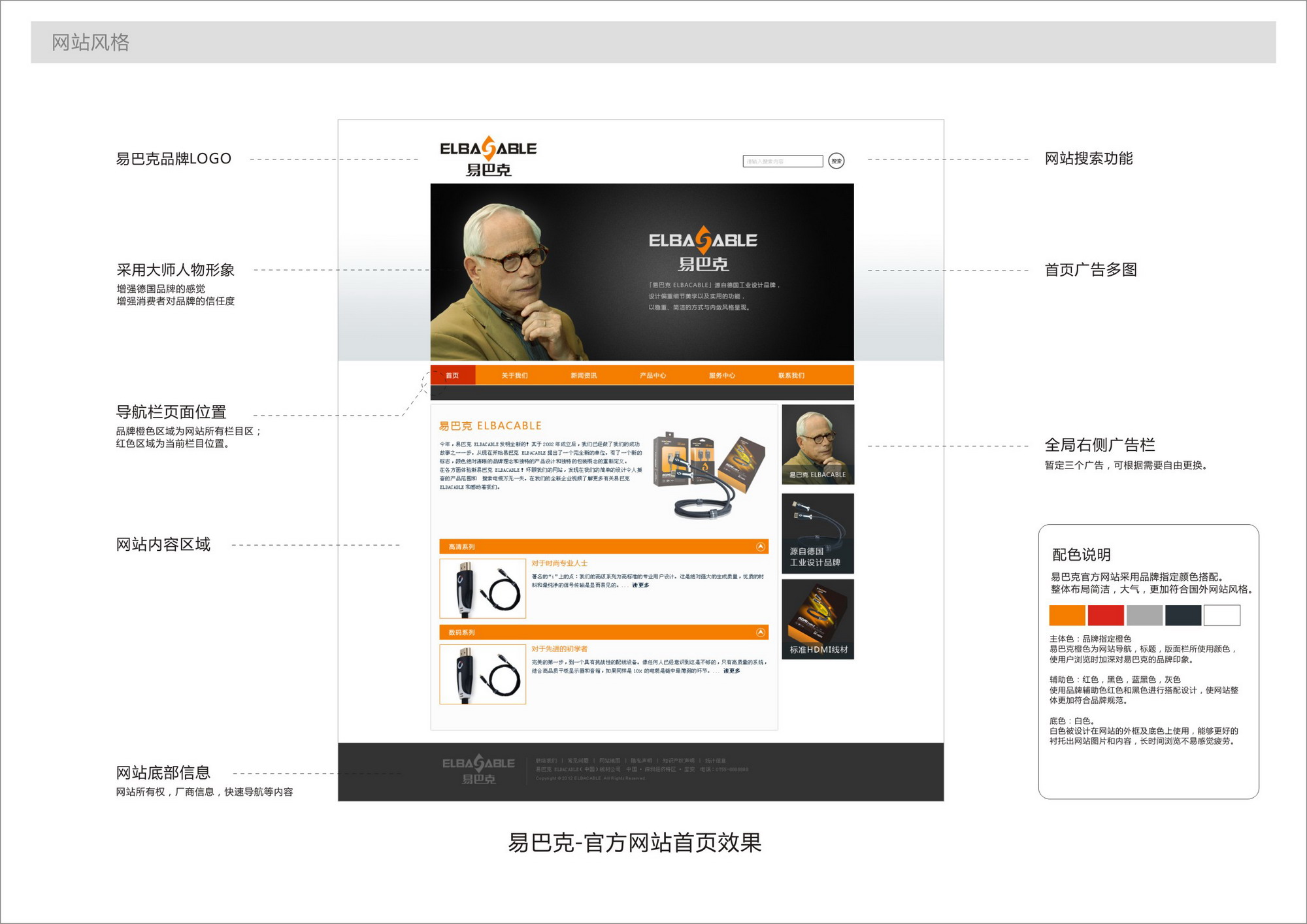The image size is (1307, 924).
Task: Click the 网站搜索功能 annotation label
Action: pyautogui.click(x=1089, y=158)
